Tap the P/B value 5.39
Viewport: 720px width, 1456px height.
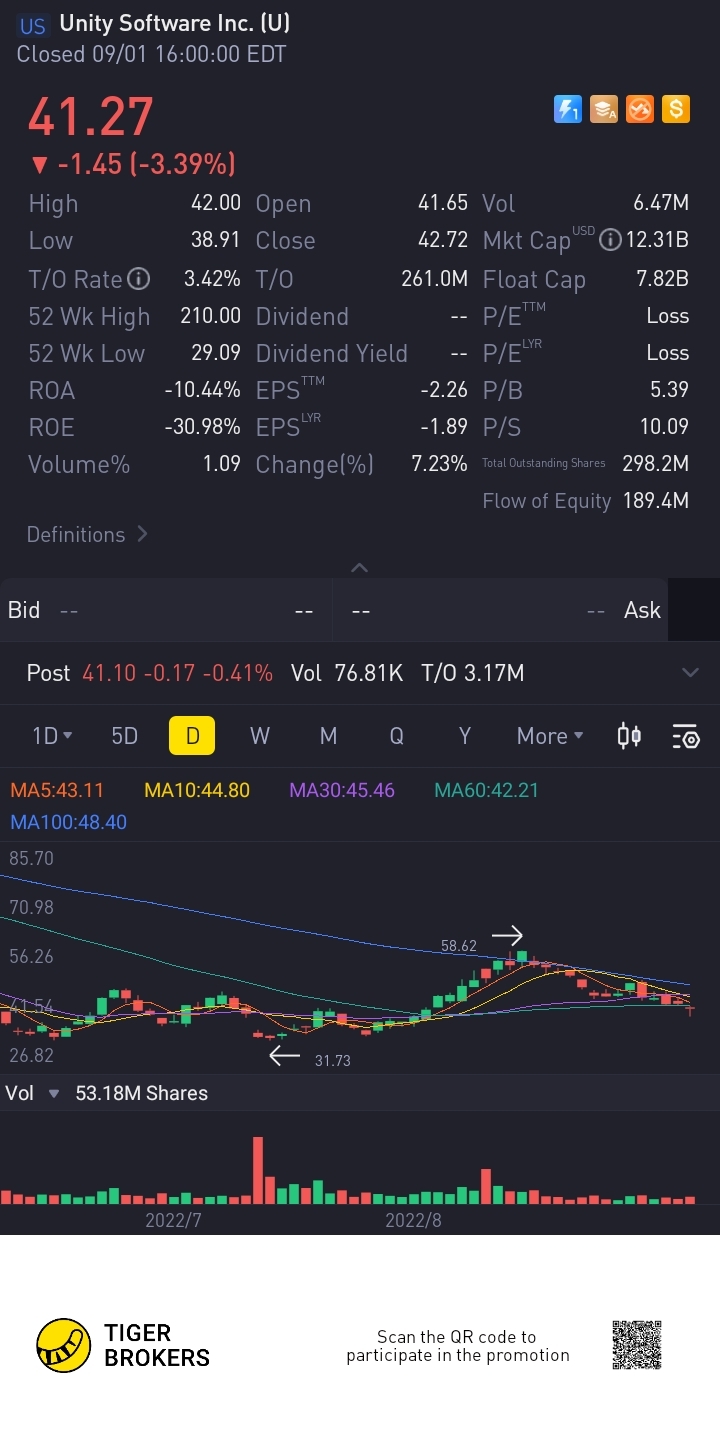click(x=670, y=390)
